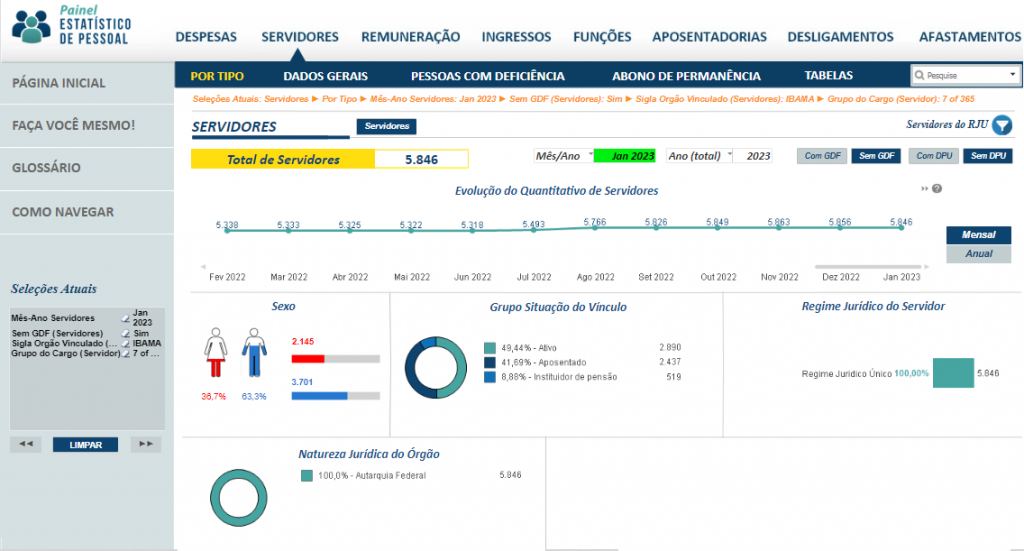Clear the Sigla Orgão Vinculado selection eraser icon
1024x551 pixels.
click(125, 343)
